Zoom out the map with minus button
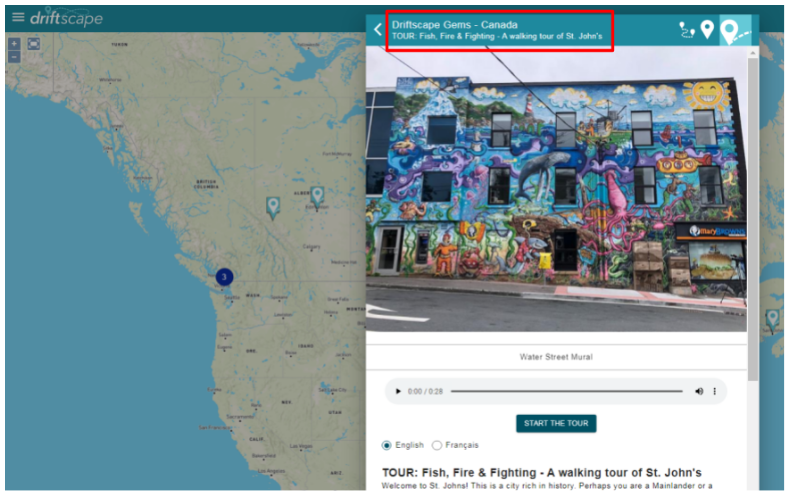 click(x=14, y=56)
